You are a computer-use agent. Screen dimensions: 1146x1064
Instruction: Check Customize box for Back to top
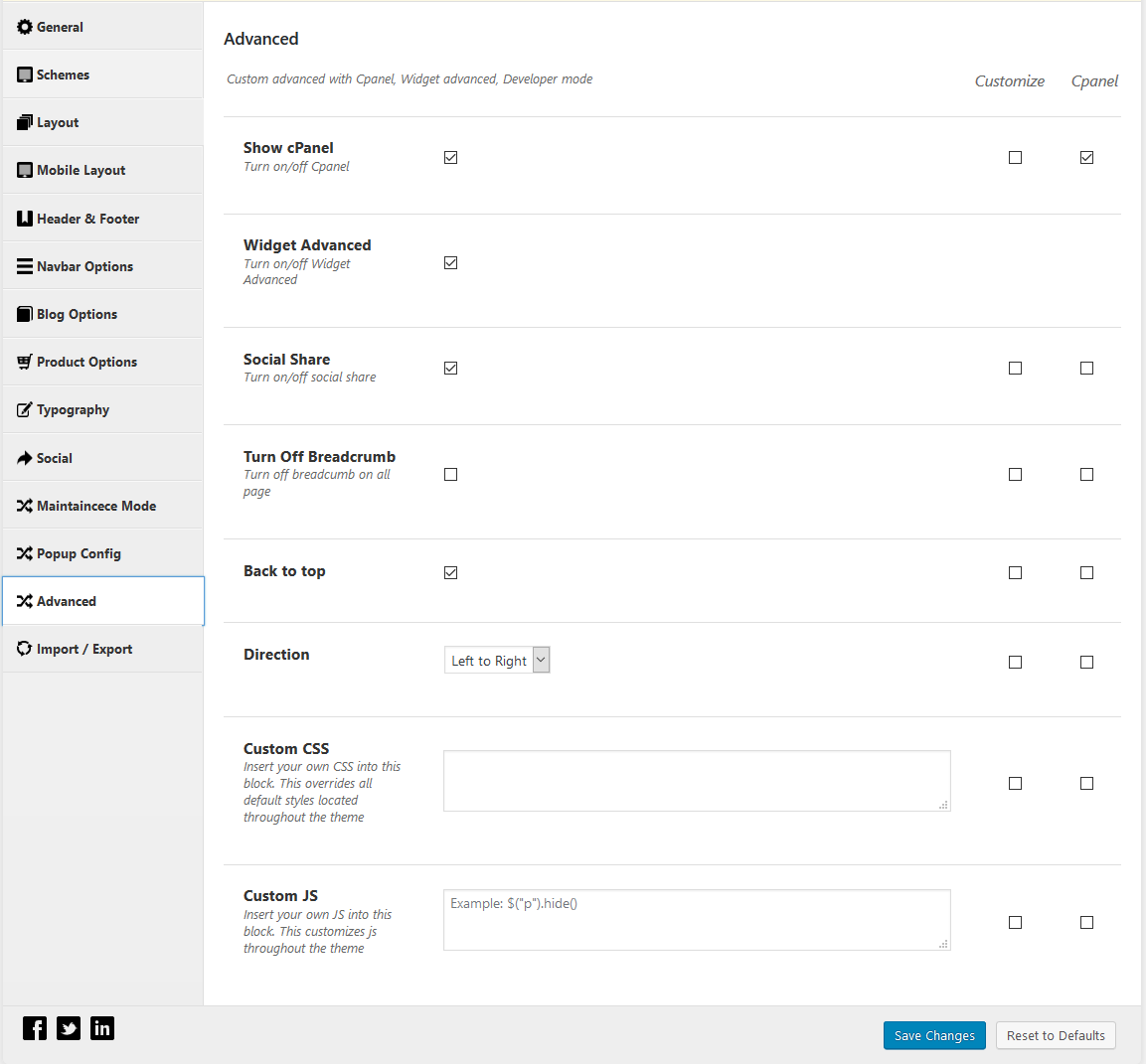click(1015, 573)
